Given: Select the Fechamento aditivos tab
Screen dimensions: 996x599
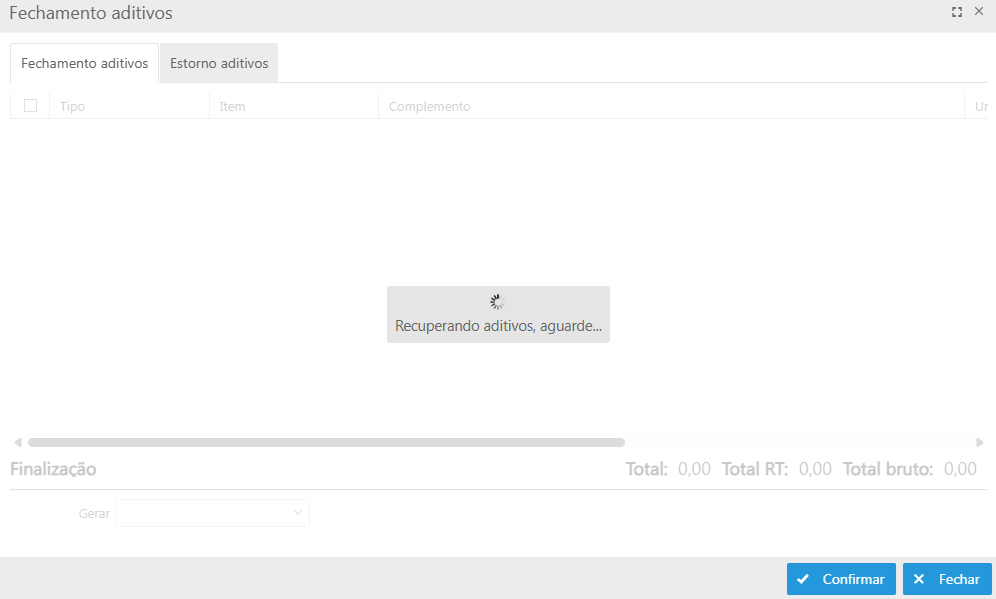Looking at the screenshot, I should click(x=85, y=63).
